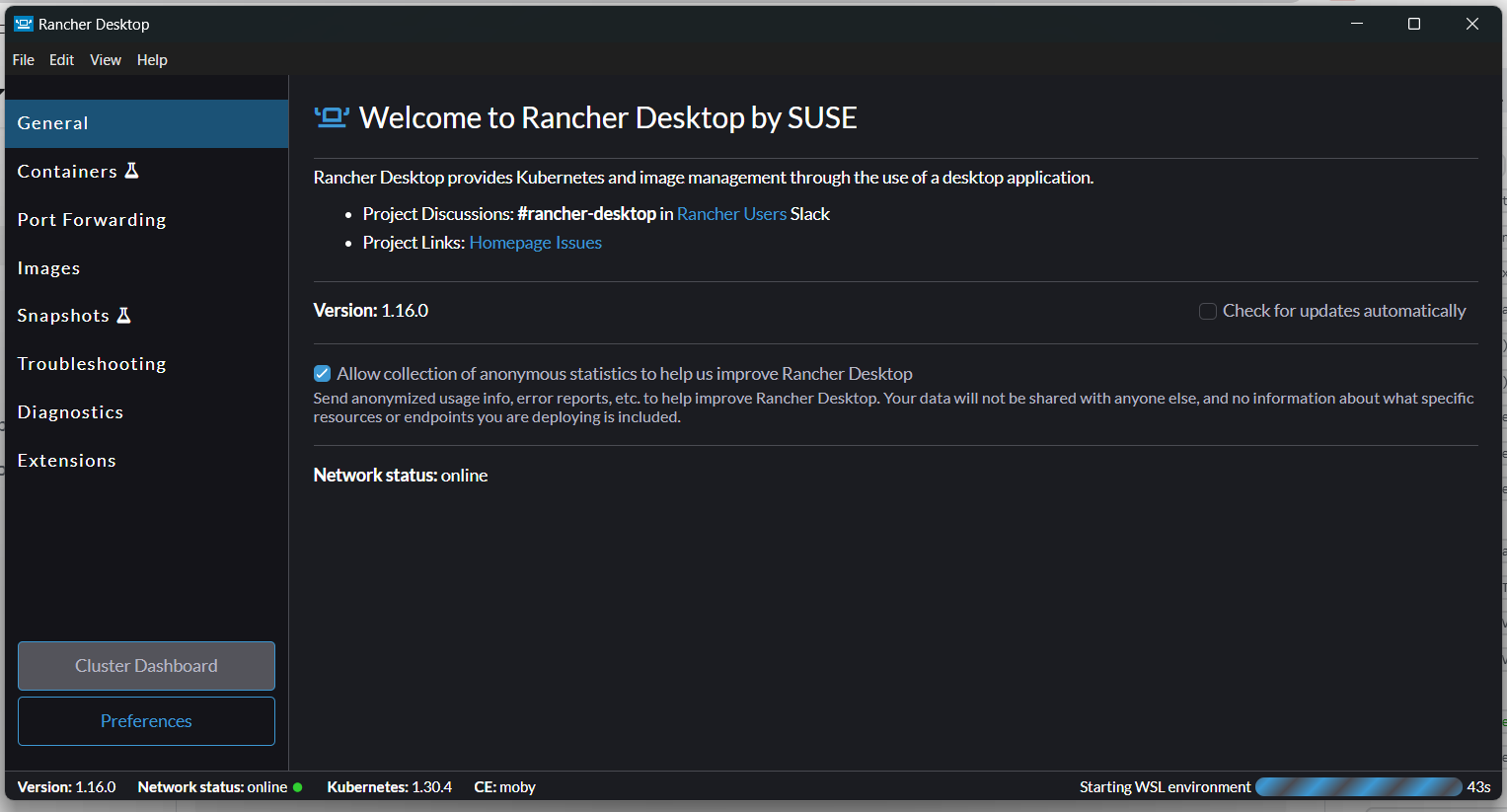Uncheck Allow collection of anonymous statistics
The height and width of the screenshot is (812, 1507).
coord(322,373)
